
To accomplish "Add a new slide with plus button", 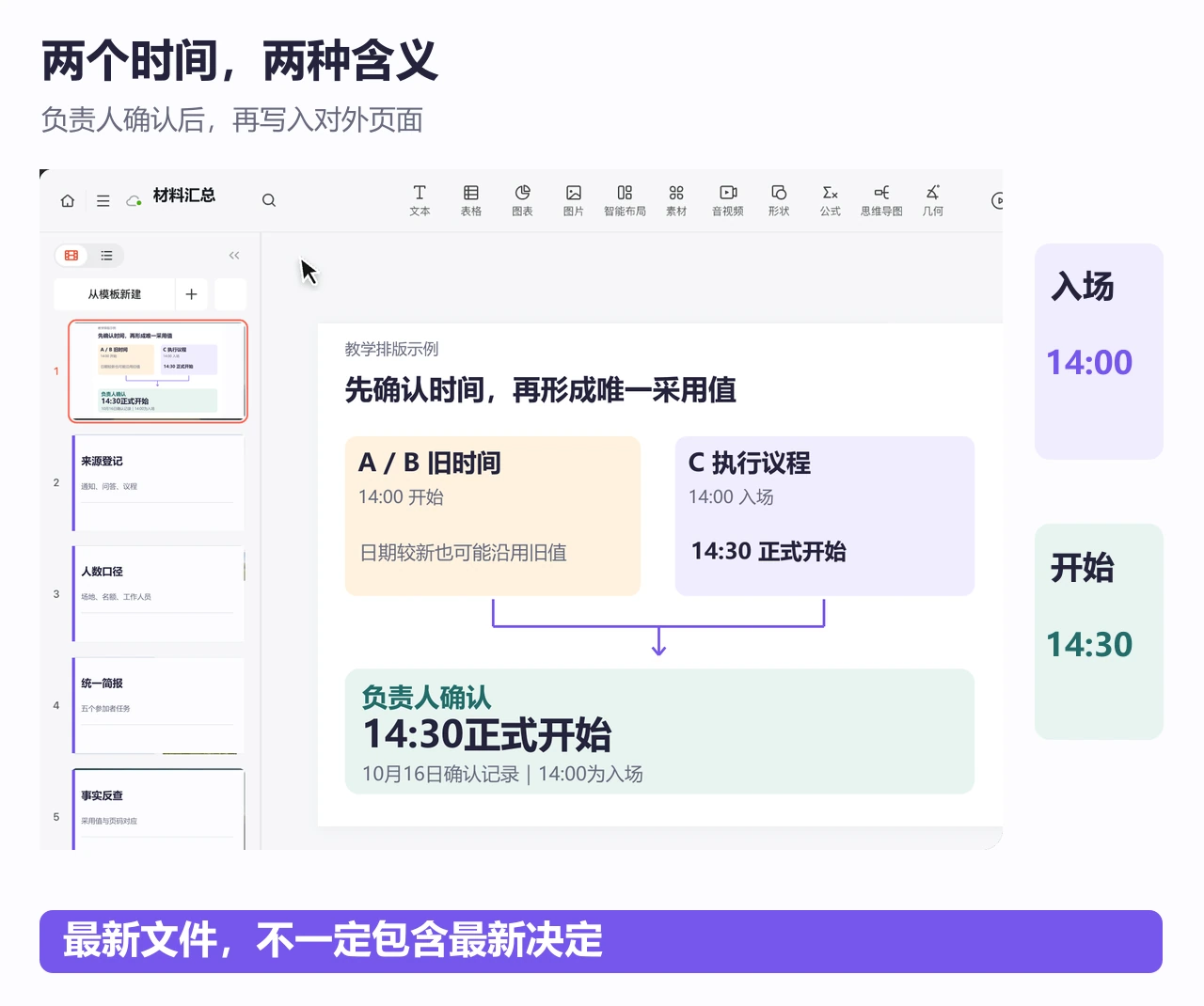I will tap(191, 294).
